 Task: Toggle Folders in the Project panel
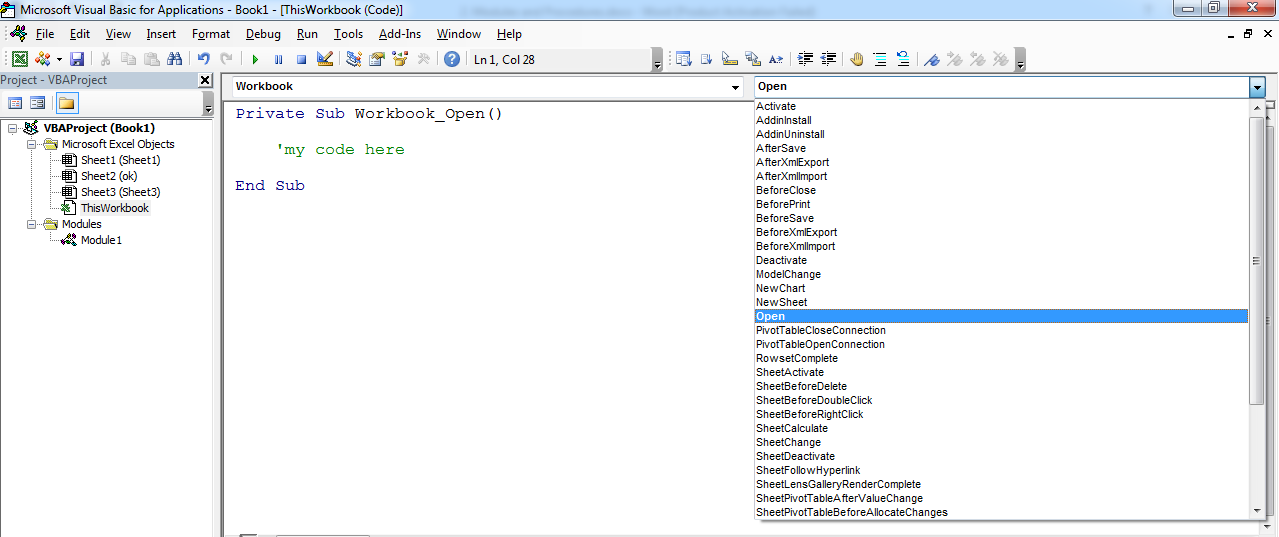pyautogui.click(x=67, y=103)
